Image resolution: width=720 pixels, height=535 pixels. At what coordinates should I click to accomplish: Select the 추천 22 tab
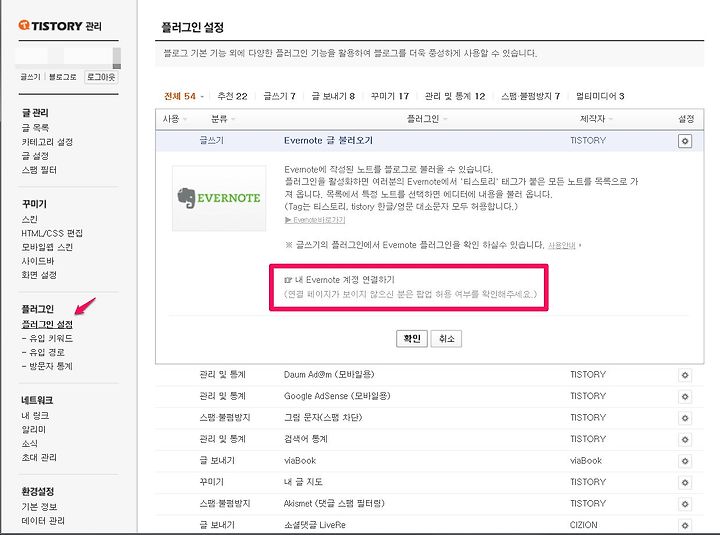(x=232, y=96)
